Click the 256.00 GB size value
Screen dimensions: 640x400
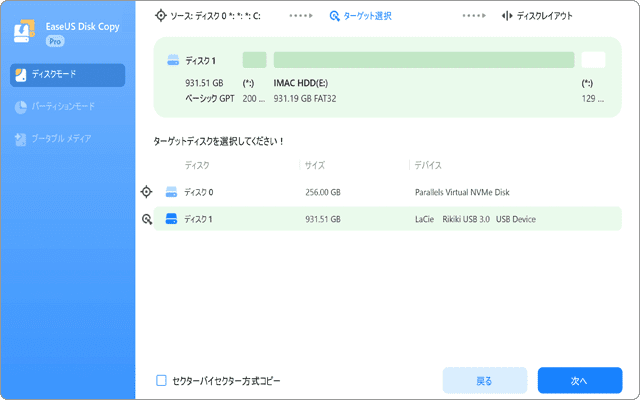click(322, 192)
